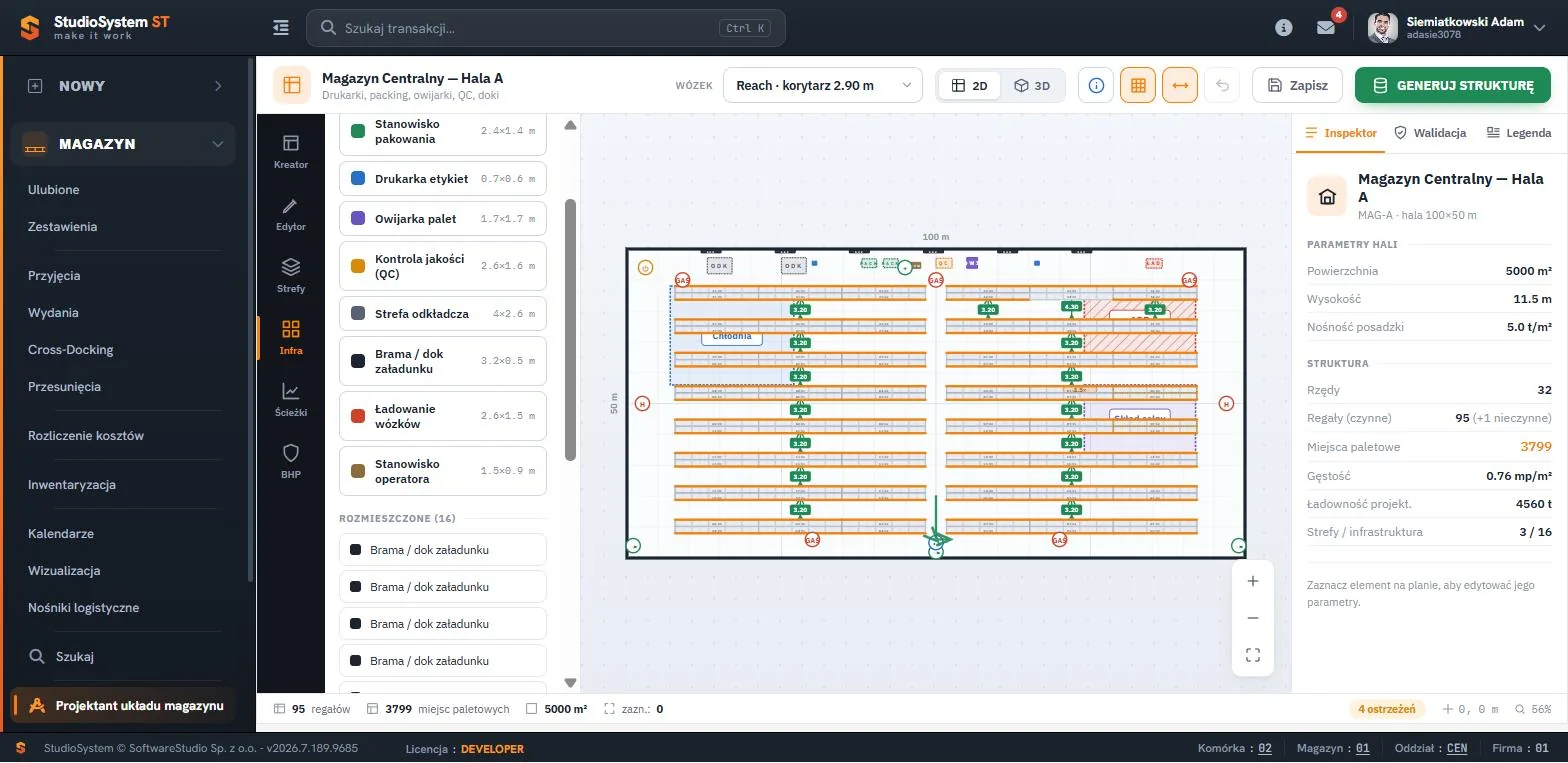
Task: Undo the last action with the arrow icon
Action: [x=1222, y=85]
